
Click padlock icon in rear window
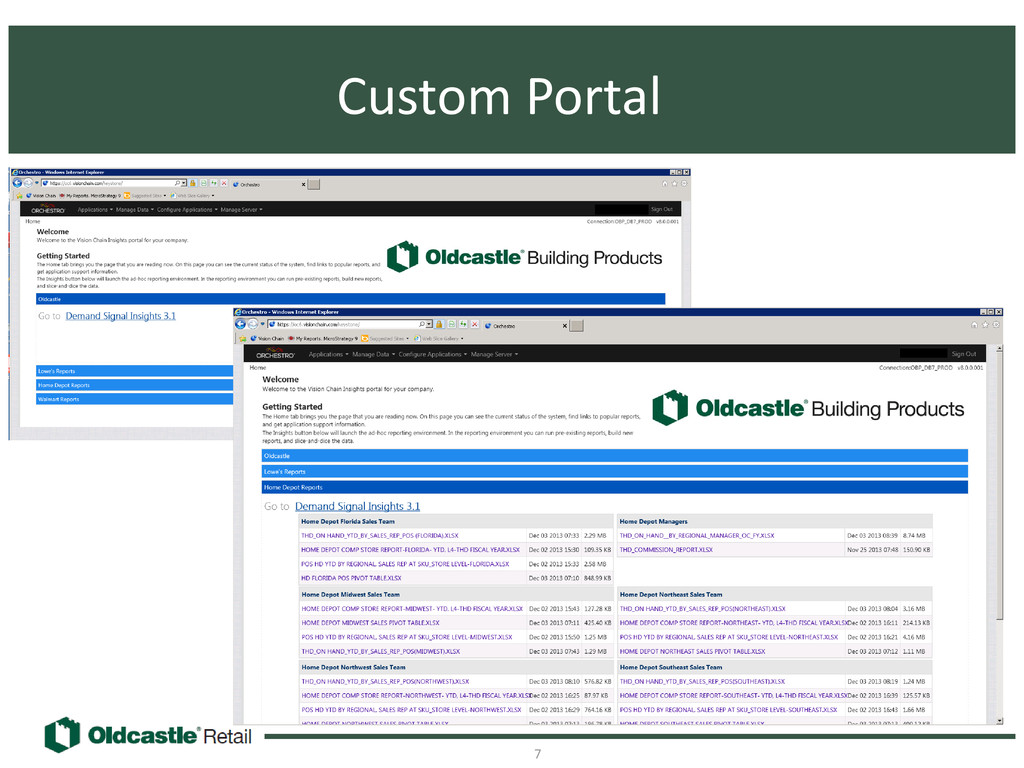click(193, 183)
